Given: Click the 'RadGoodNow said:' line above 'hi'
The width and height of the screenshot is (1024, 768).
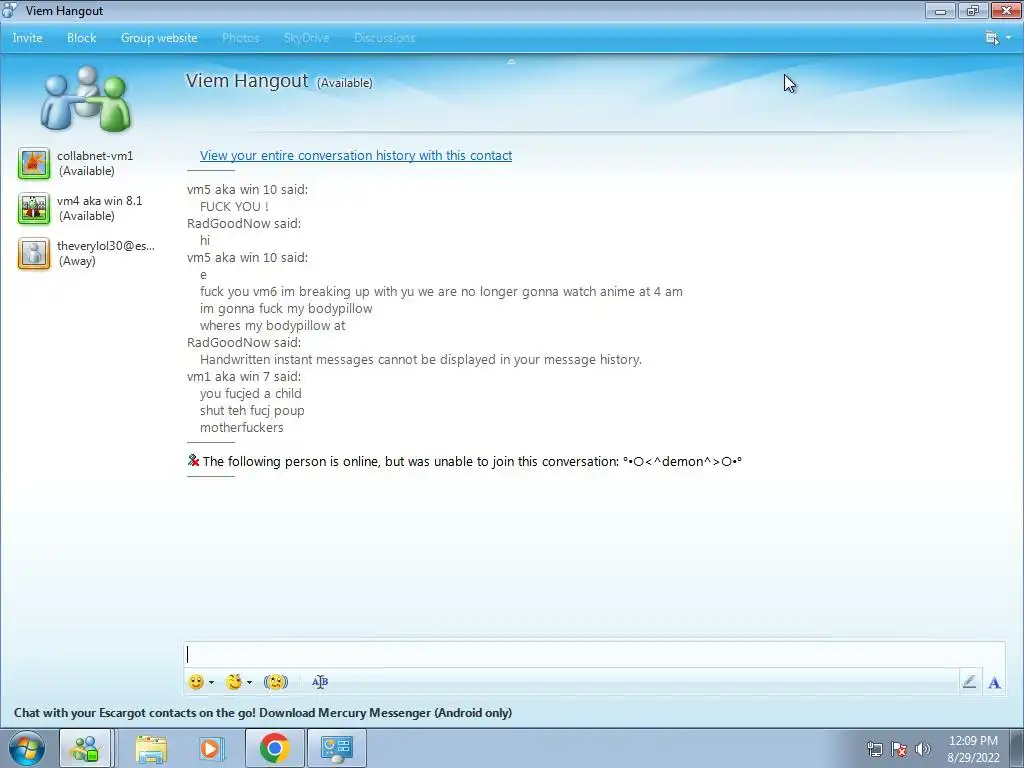Looking at the screenshot, I should (244, 223).
